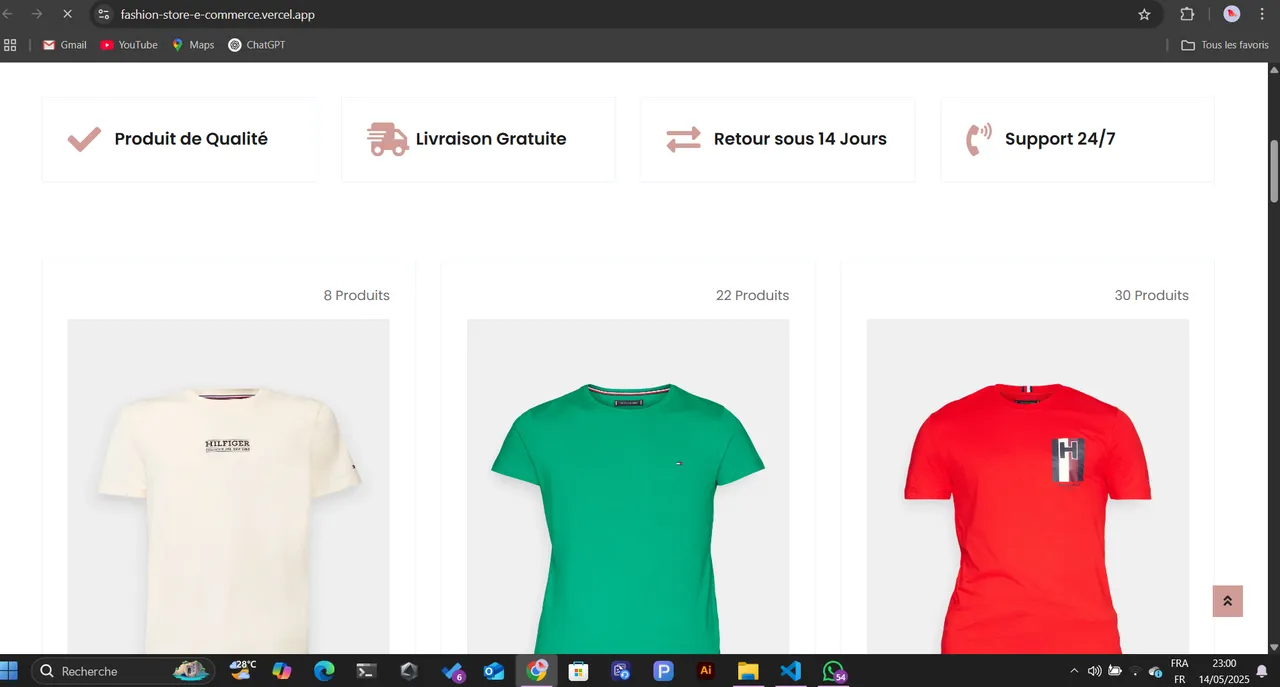
Task: Open the purple app icon beside Microsoft Store
Action: pos(621,671)
